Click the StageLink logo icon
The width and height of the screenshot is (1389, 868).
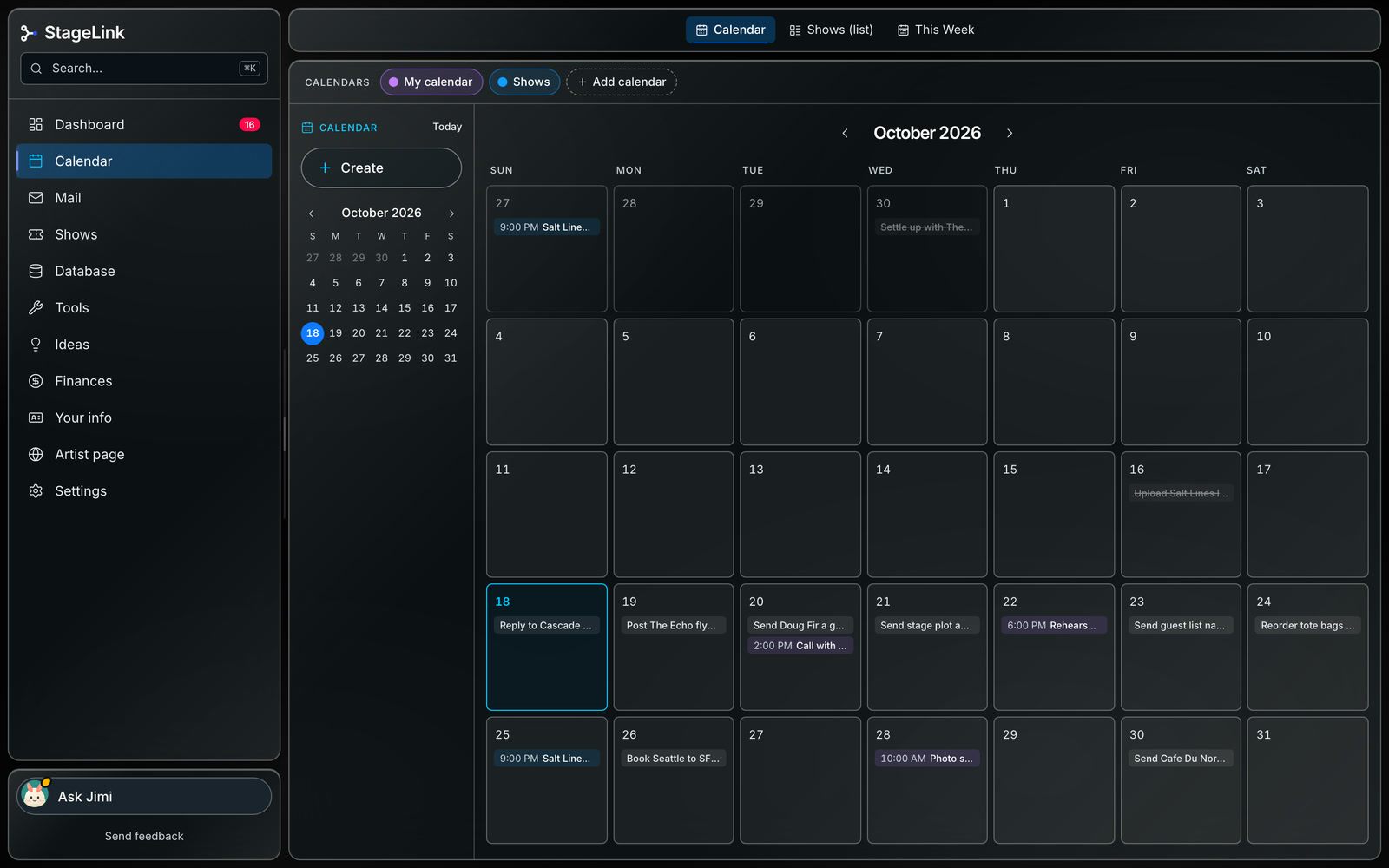point(28,33)
